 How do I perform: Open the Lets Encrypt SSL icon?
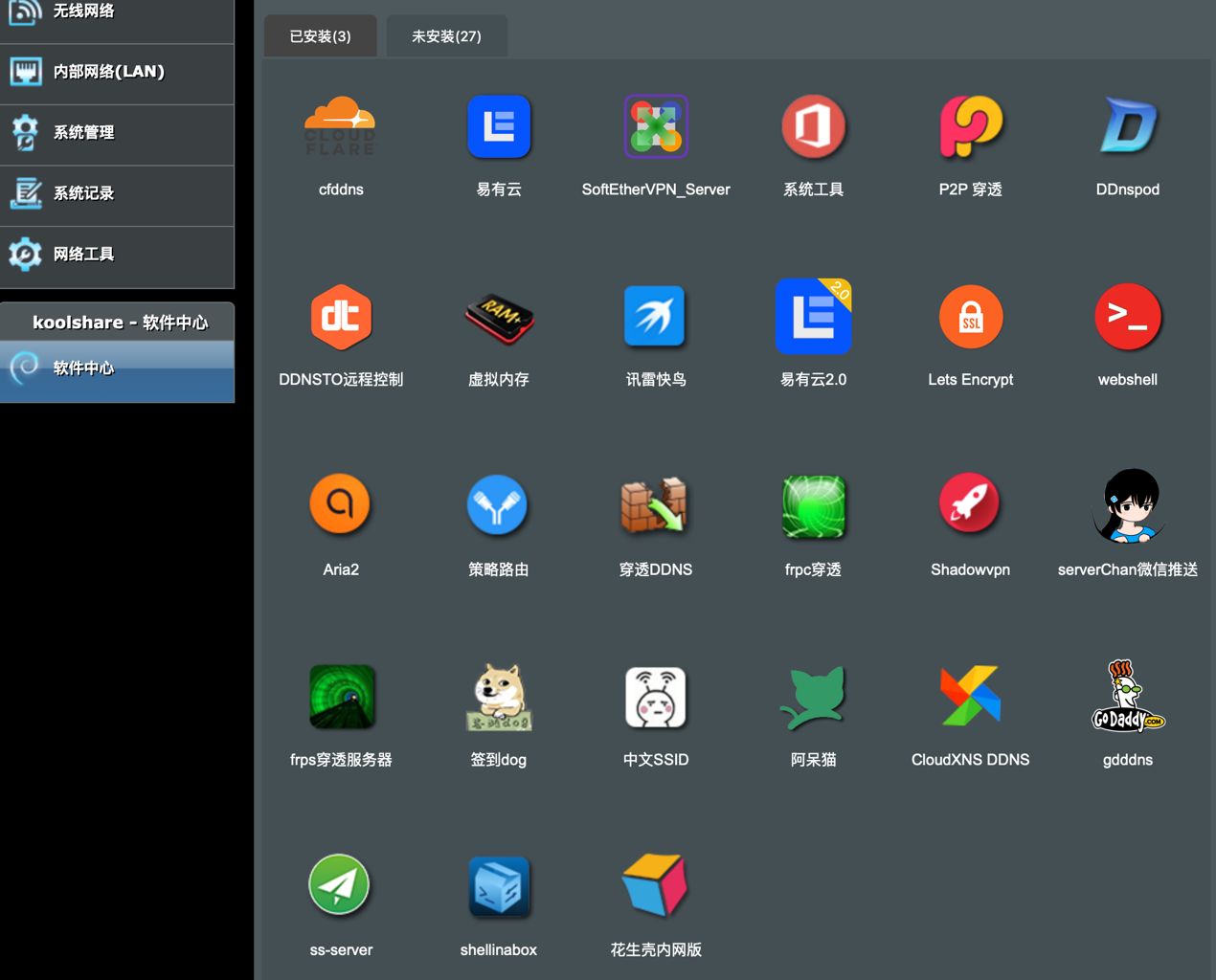(971, 317)
